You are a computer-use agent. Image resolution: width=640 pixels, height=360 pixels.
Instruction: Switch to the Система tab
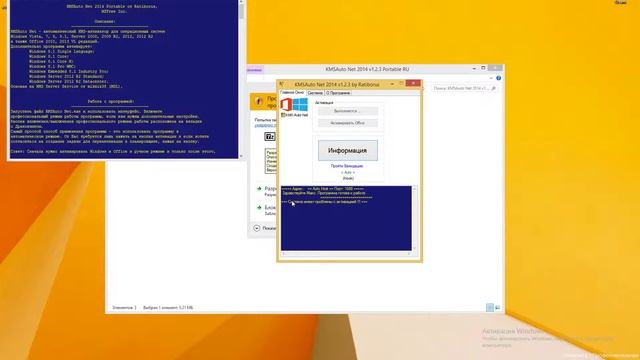click(x=315, y=93)
